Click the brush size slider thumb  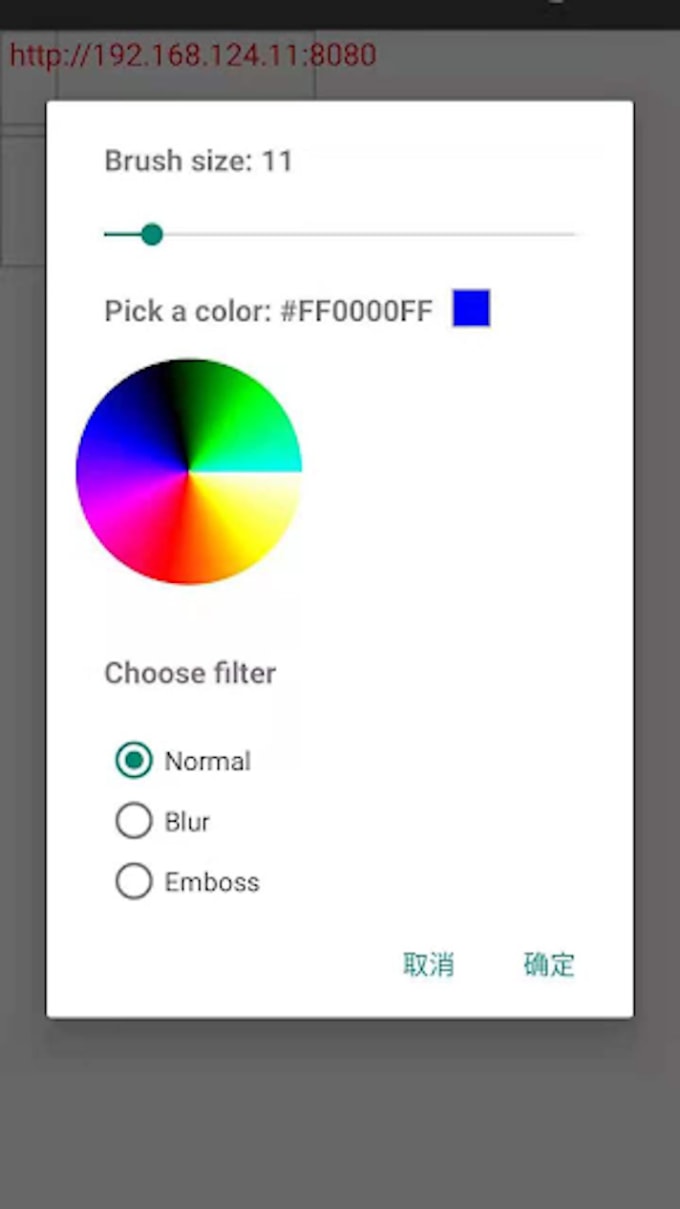(152, 234)
